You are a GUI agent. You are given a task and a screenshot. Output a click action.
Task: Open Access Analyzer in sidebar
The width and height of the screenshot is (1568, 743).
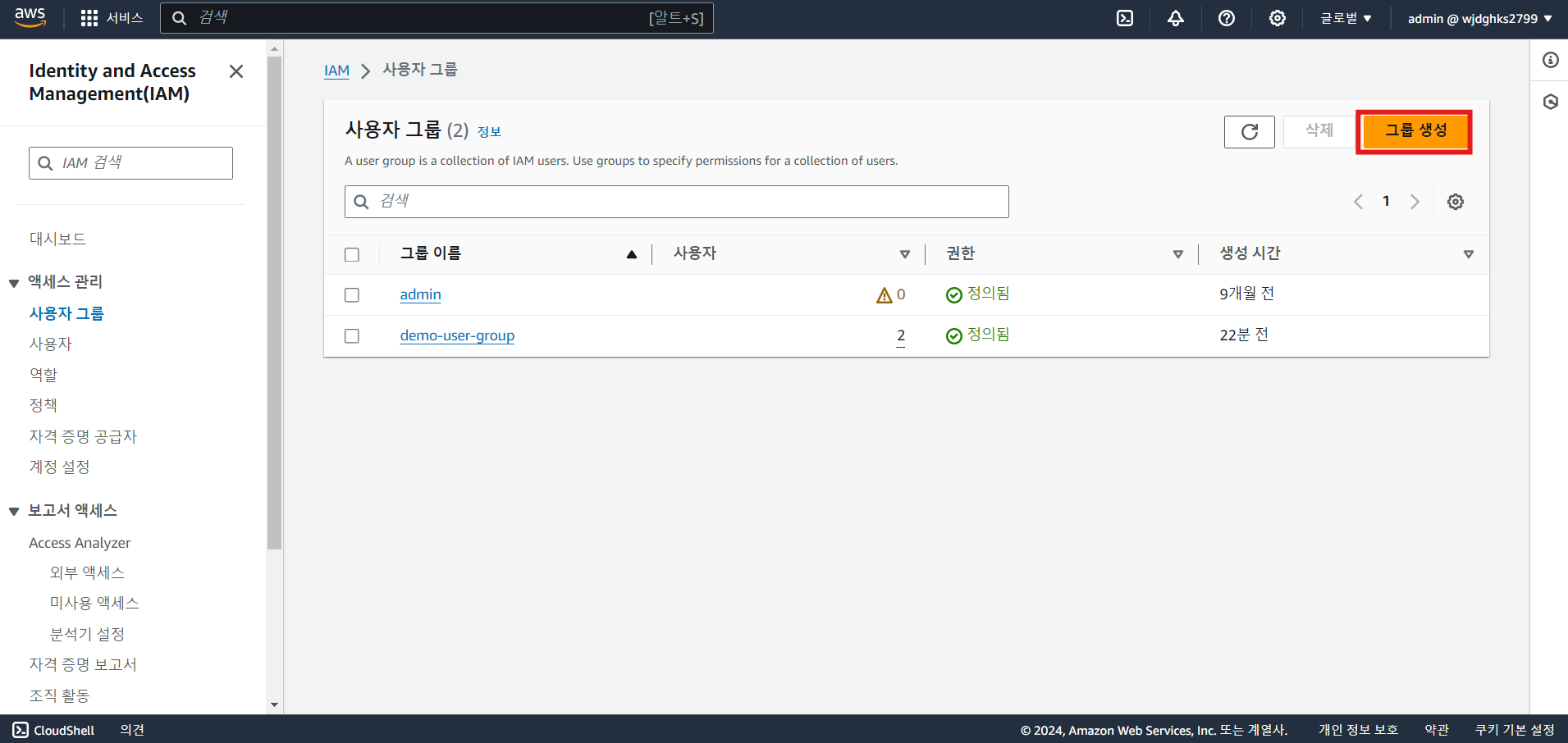point(80,543)
